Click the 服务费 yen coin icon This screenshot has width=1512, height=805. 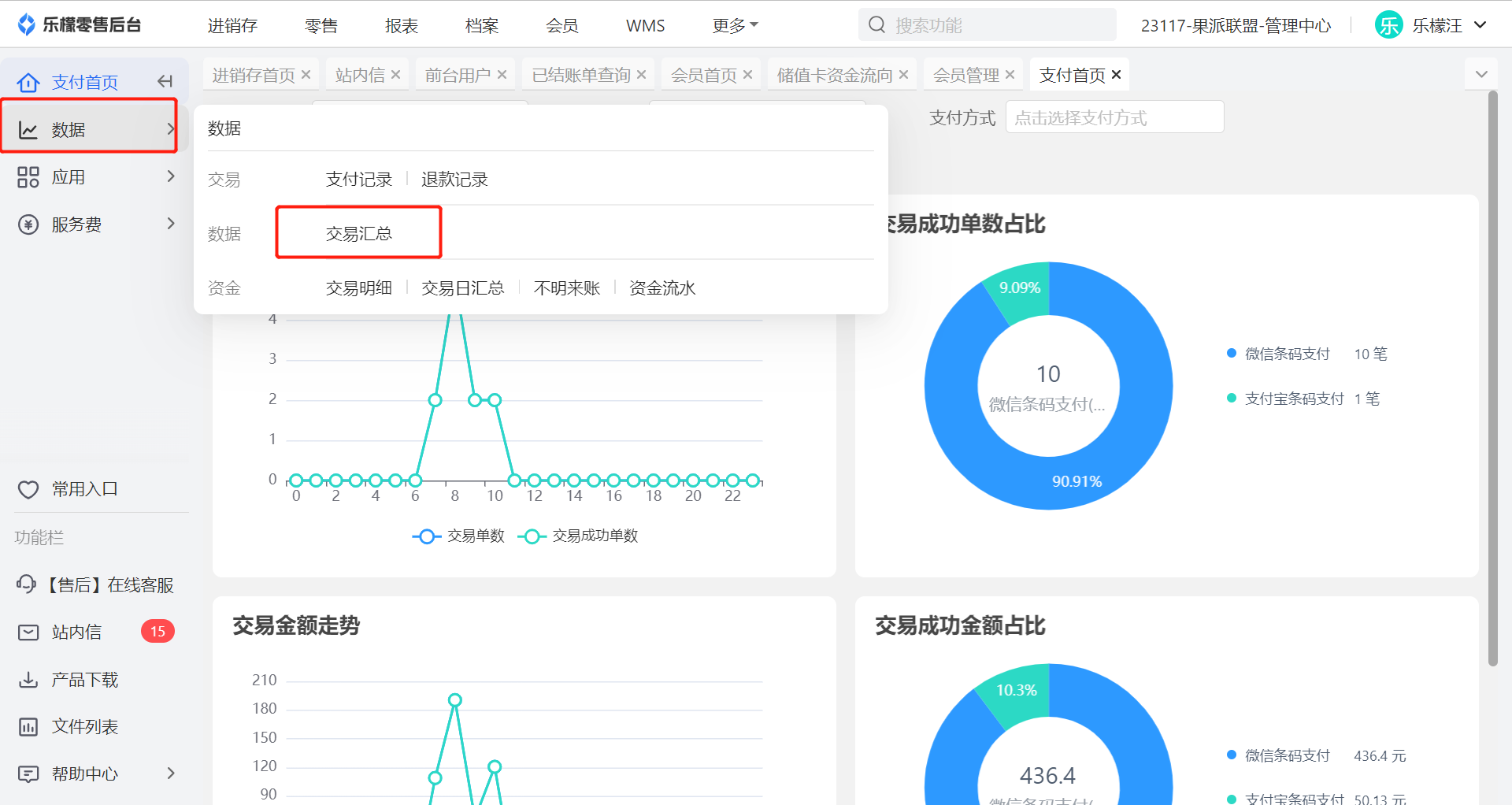28,224
